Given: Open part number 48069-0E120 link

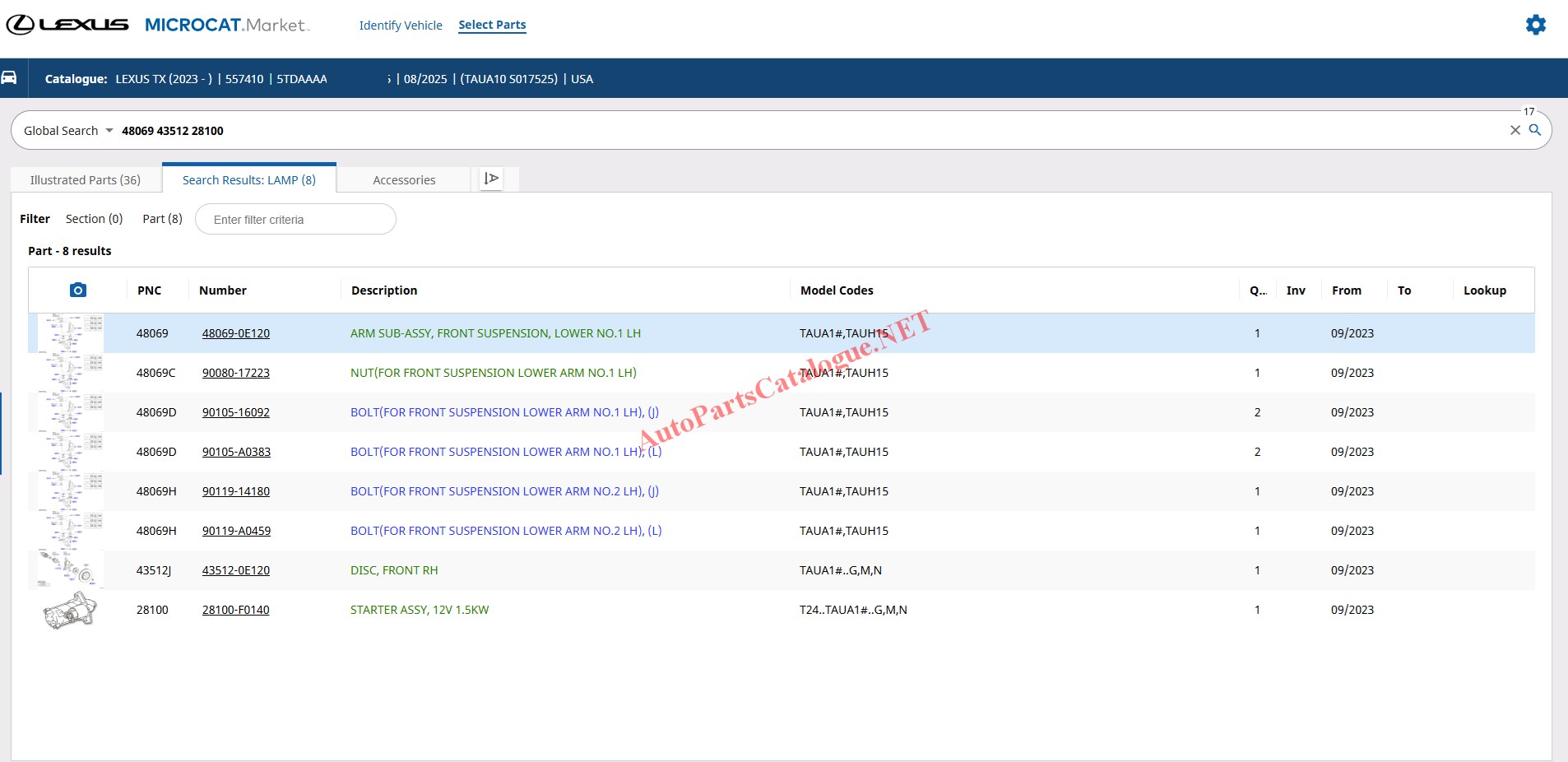Looking at the screenshot, I should click(x=236, y=333).
